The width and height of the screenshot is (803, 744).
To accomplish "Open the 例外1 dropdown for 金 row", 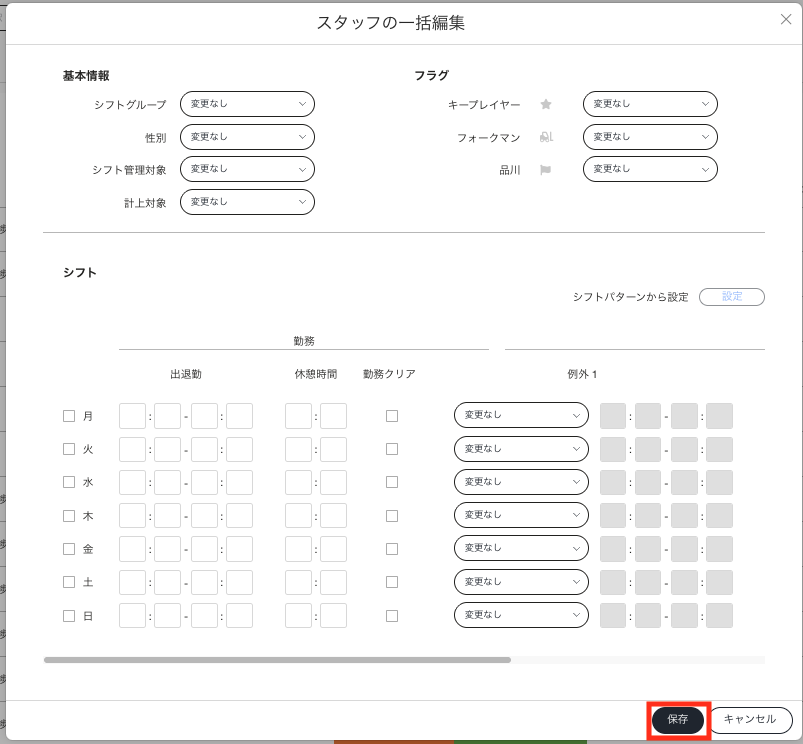I will pyautogui.click(x=521, y=548).
